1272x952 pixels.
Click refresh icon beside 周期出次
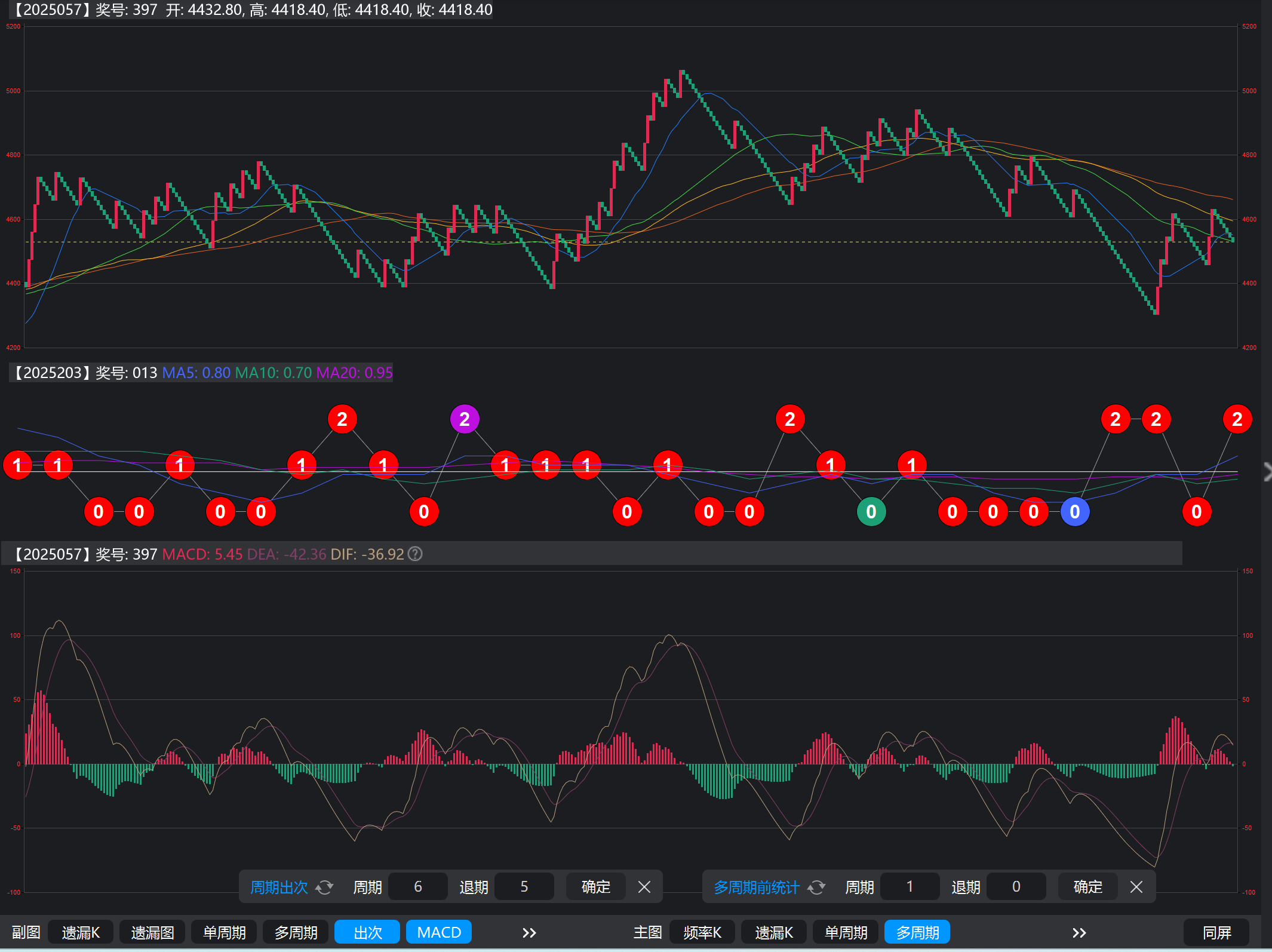(x=324, y=887)
